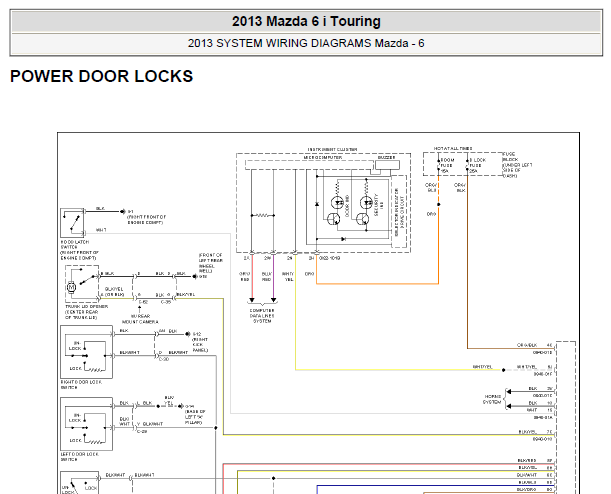This screenshot has width=611, height=494.
Task: Click the 'WHT' wire label by hood latch switch
Action: [101, 230]
